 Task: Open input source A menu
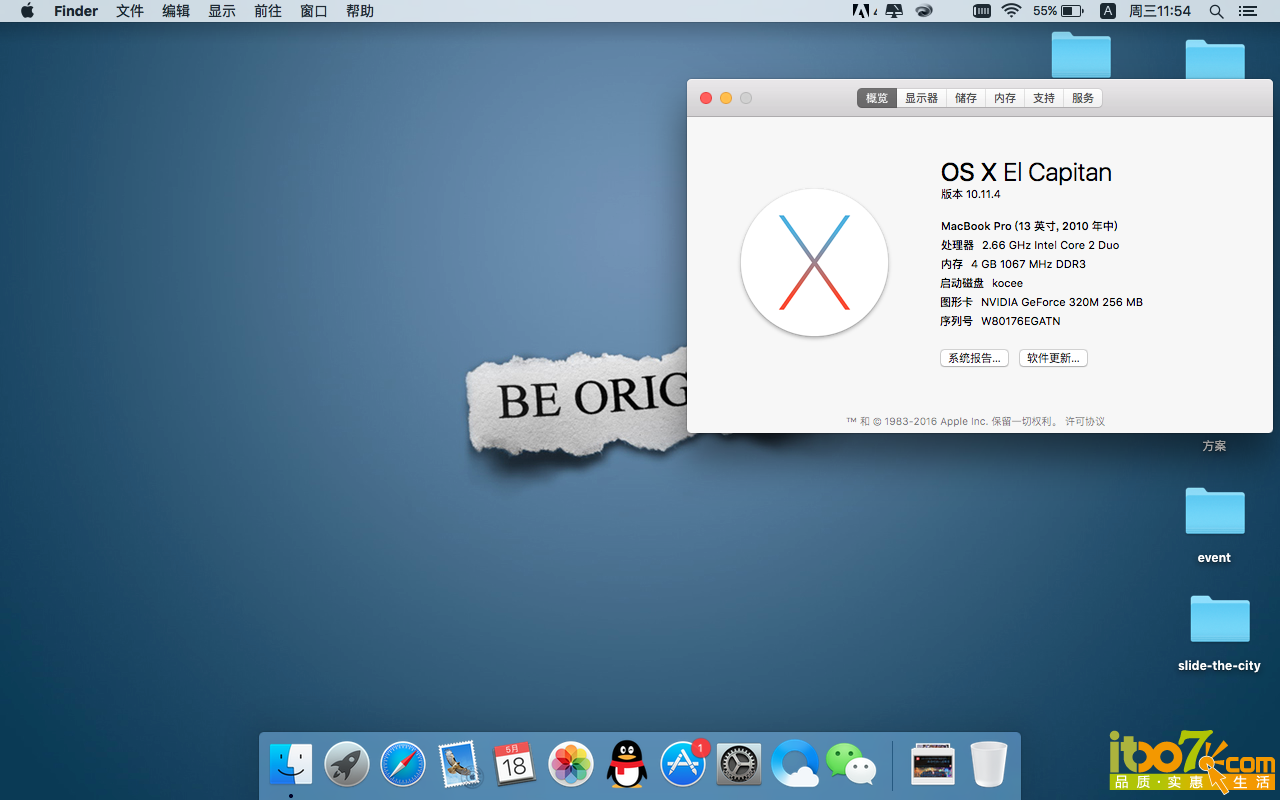click(1108, 11)
